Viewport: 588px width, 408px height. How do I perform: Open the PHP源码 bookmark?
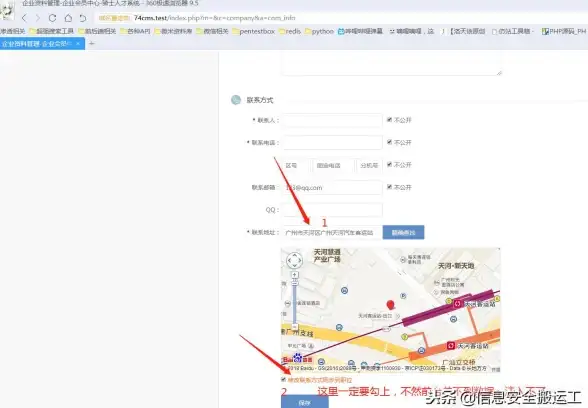click(564, 32)
